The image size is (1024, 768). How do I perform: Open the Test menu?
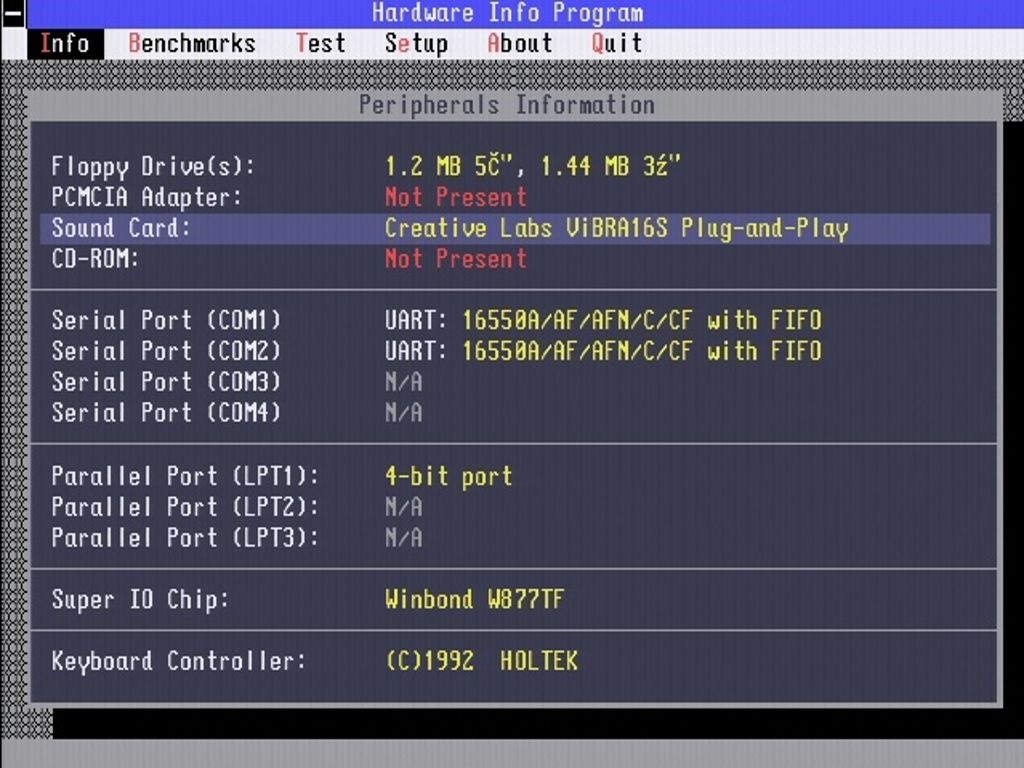320,44
